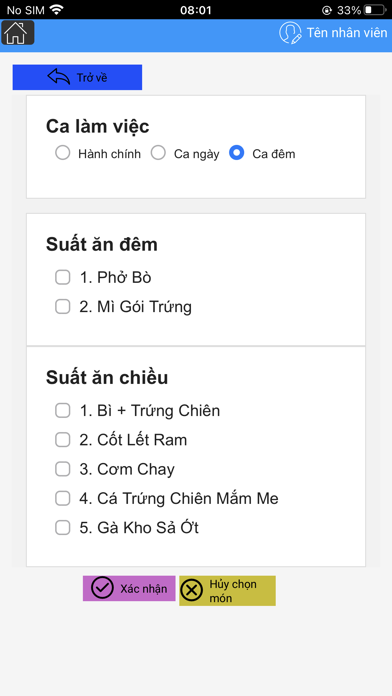
Task: Select the Cơm Chay checkbox
Action: pos(63,469)
